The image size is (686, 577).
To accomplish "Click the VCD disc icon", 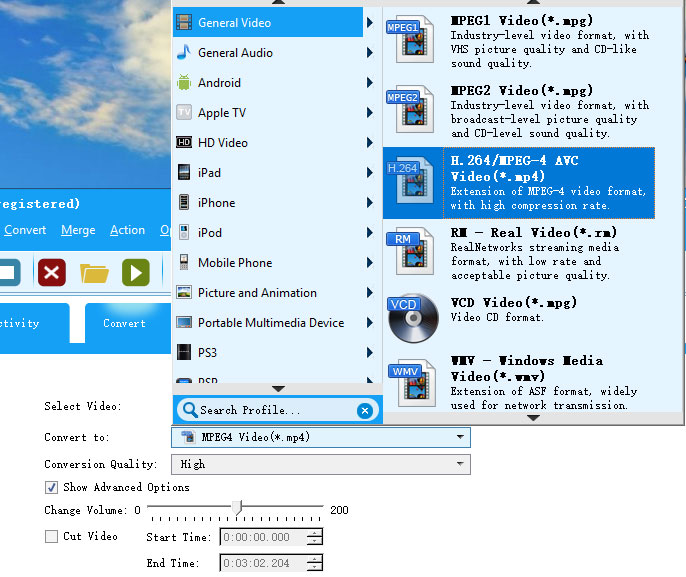I will point(413,318).
